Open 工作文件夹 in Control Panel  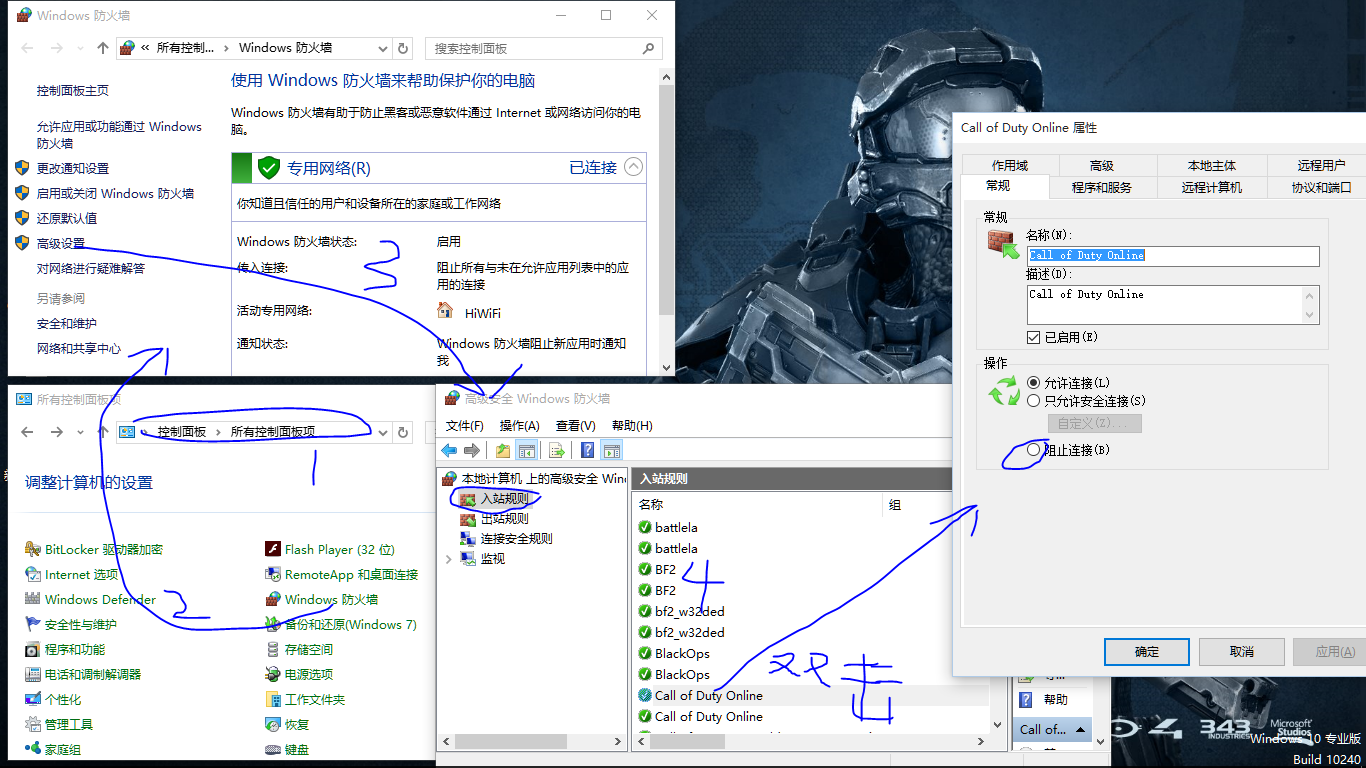tap(305, 699)
